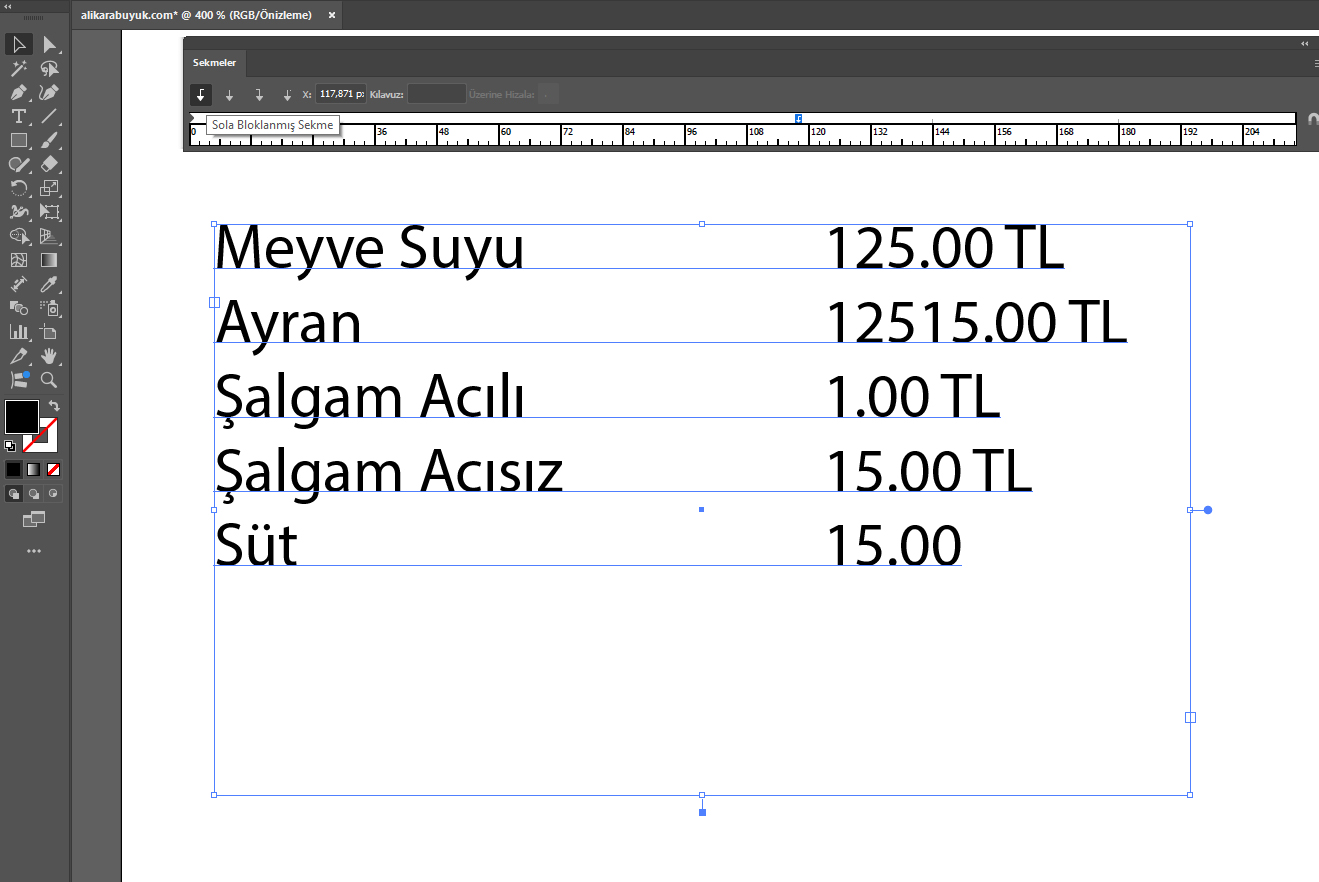1319x882 pixels.
Task: Select the Free Transform tool
Action: [x=49, y=212]
